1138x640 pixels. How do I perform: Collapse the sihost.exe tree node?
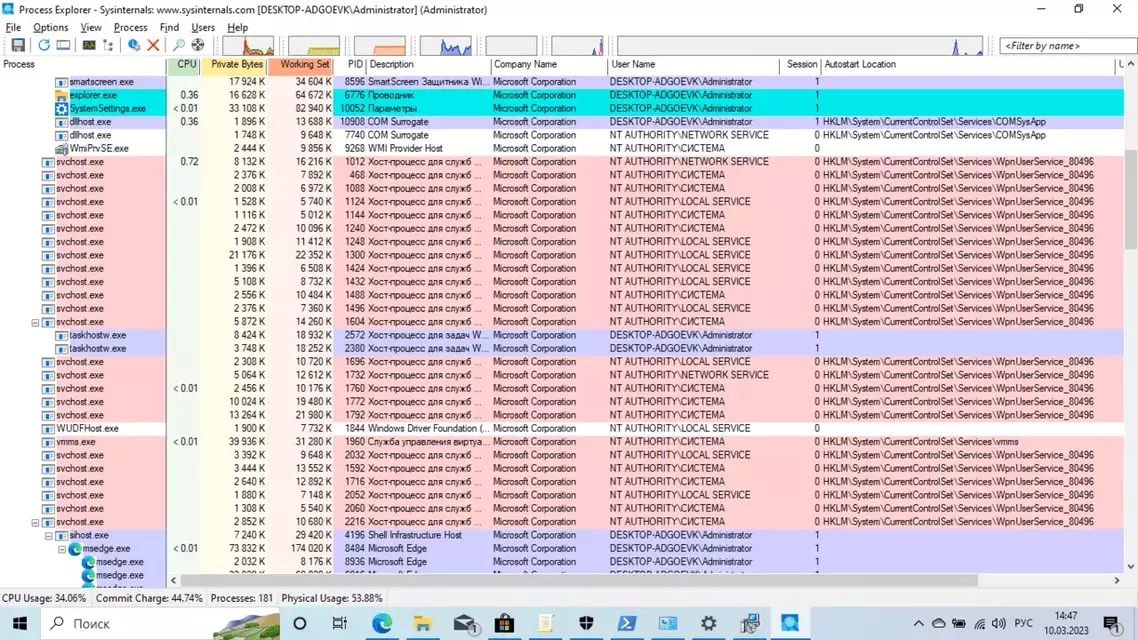(49, 536)
